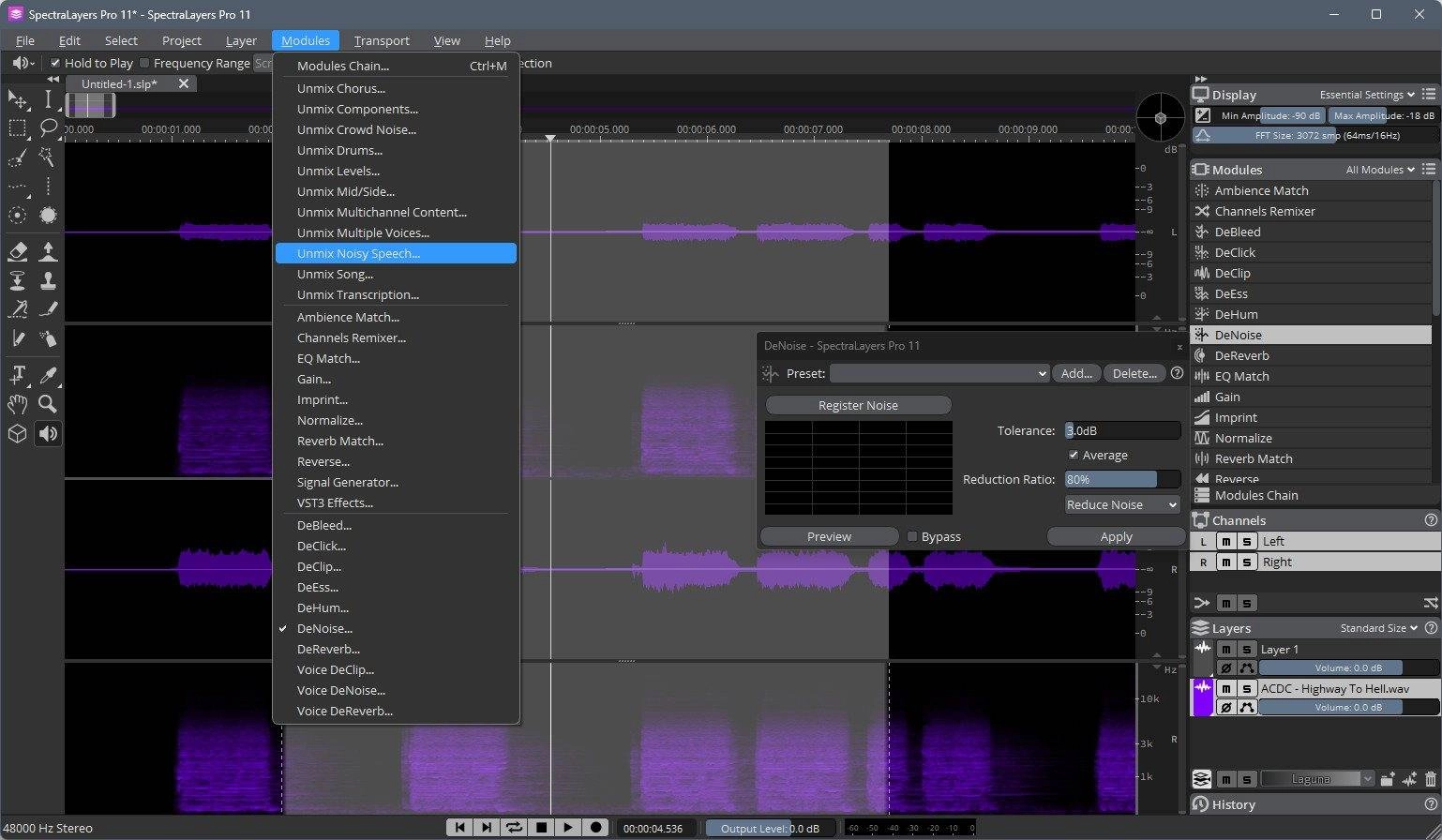Select the eyedropper tool

coord(48,375)
